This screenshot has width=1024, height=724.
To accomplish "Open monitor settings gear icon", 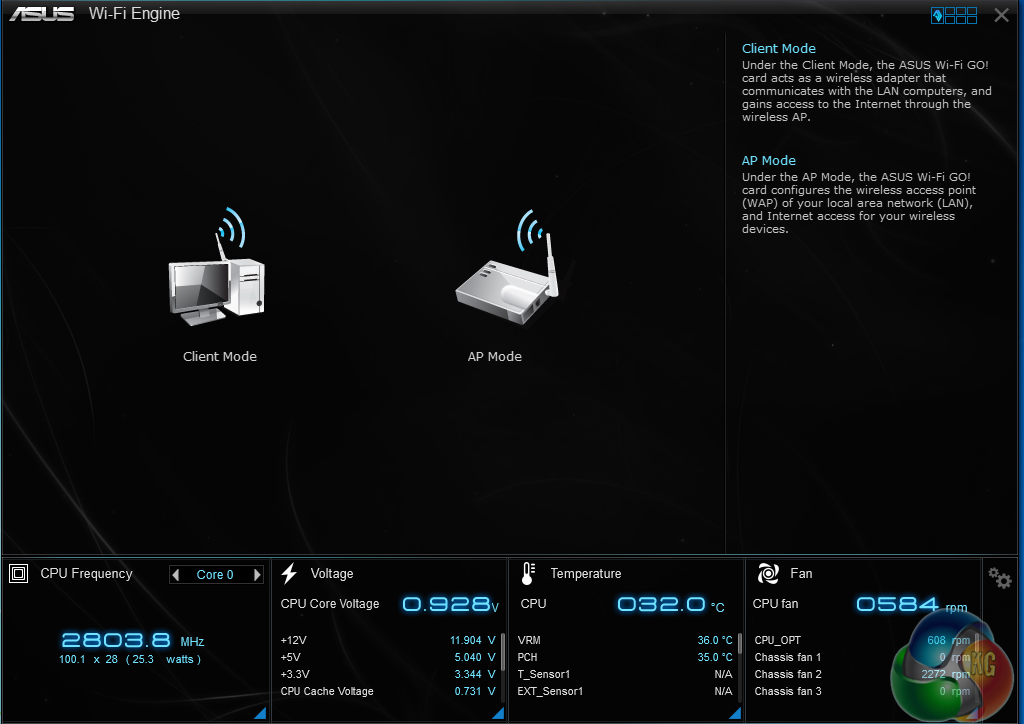I will 999,578.
